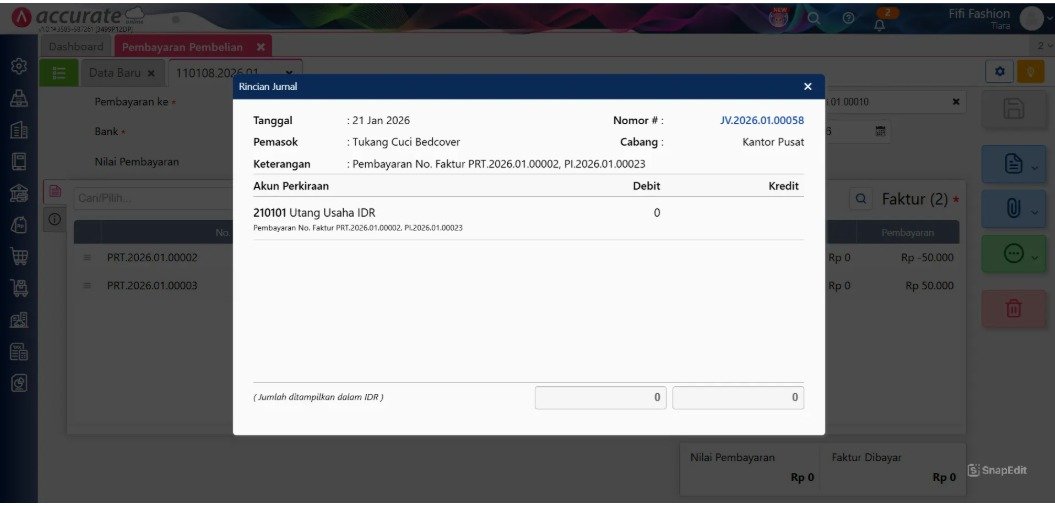Click the kredit total field in dialog

coord(738,398)
